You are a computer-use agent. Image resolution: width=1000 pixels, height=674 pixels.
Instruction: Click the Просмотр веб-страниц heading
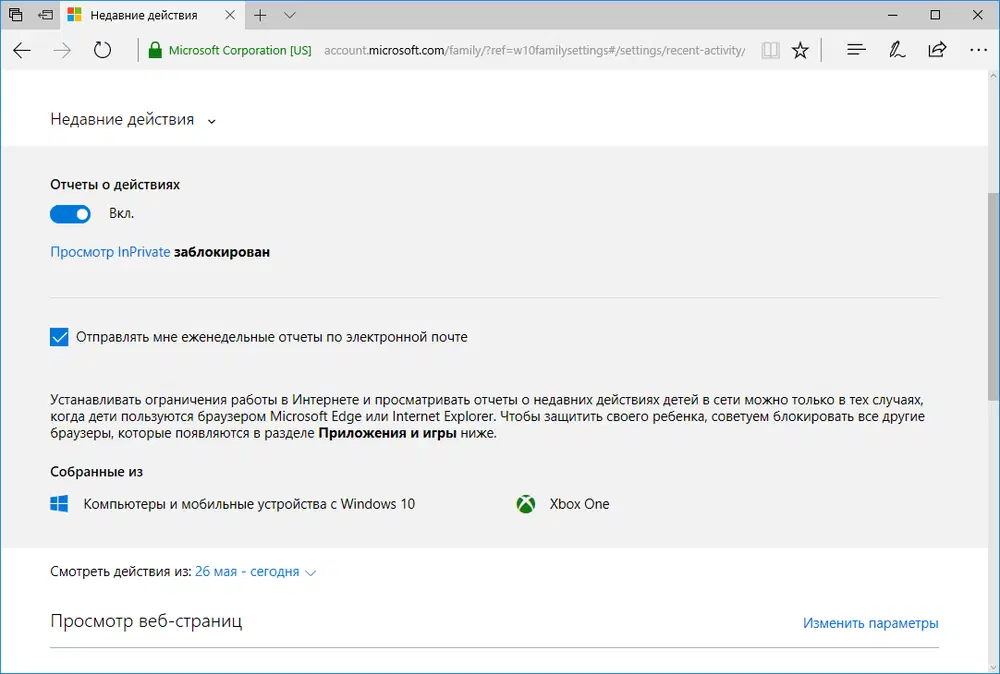146,621
